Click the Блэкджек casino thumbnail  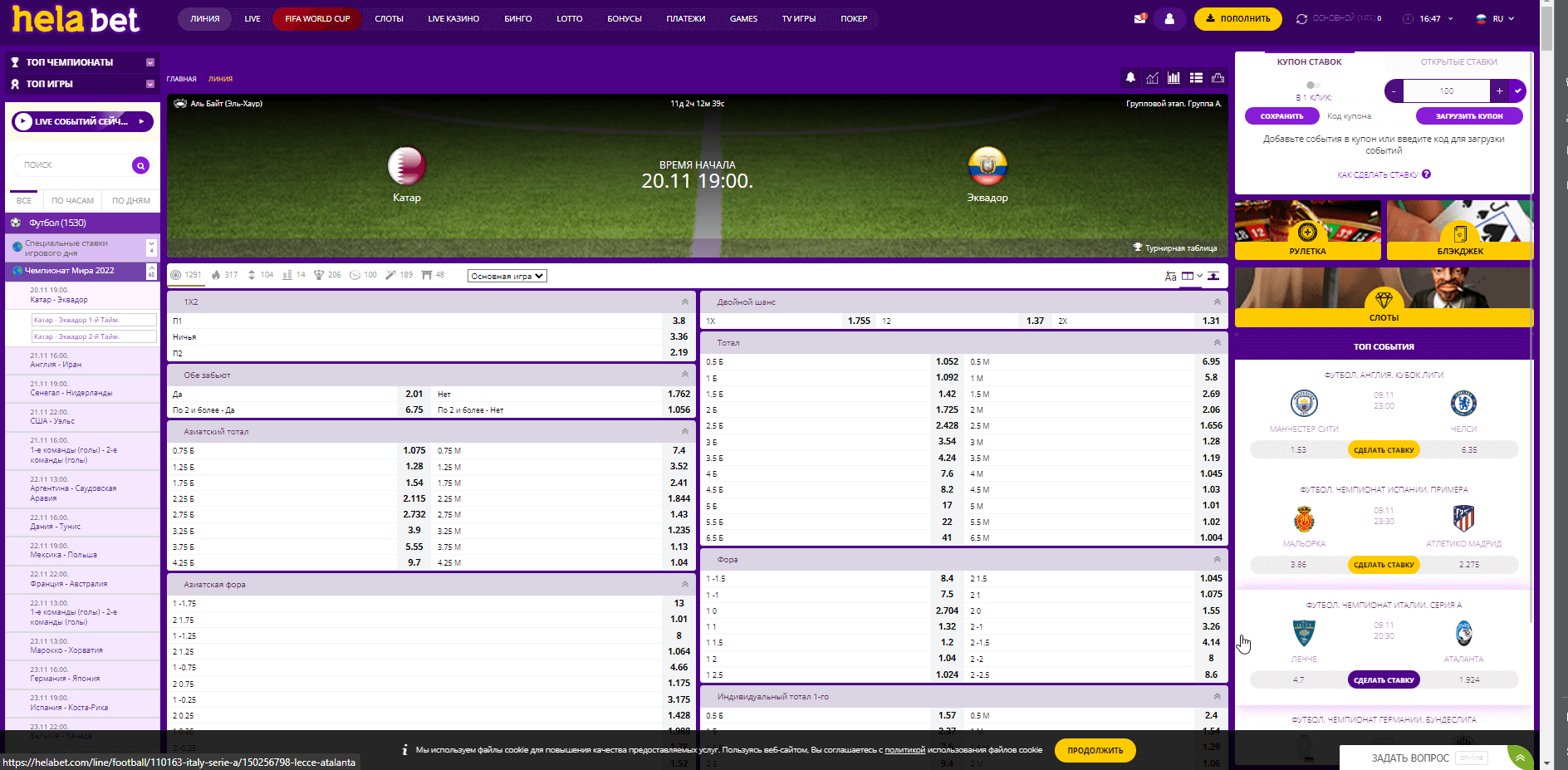tap(1459, 230)
